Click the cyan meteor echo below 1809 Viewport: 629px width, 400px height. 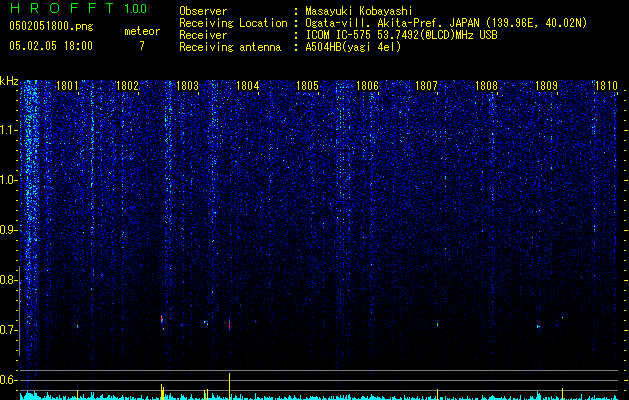[x=538, y=327]
